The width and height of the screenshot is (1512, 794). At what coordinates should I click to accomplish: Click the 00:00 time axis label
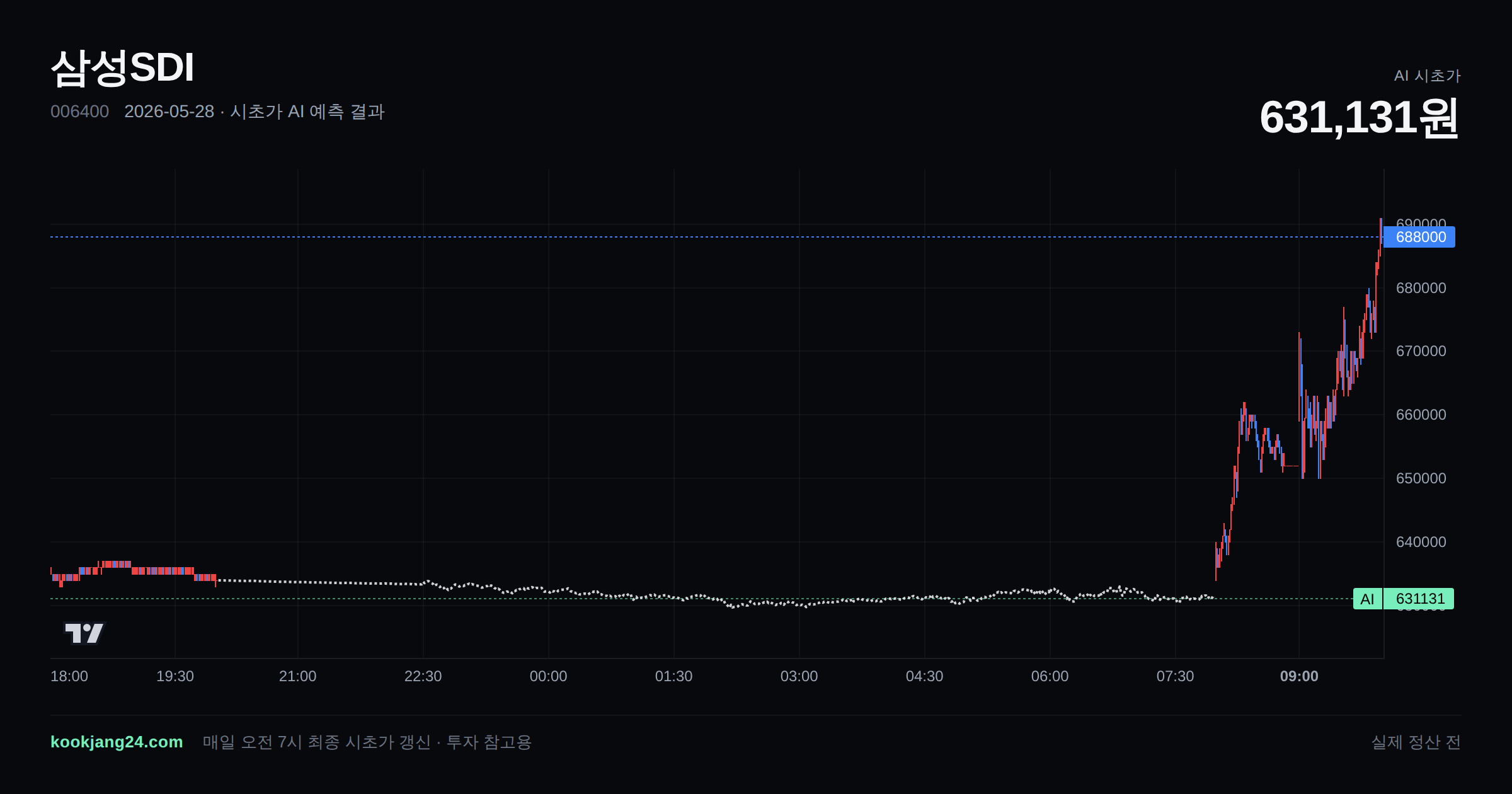[549, 676]
